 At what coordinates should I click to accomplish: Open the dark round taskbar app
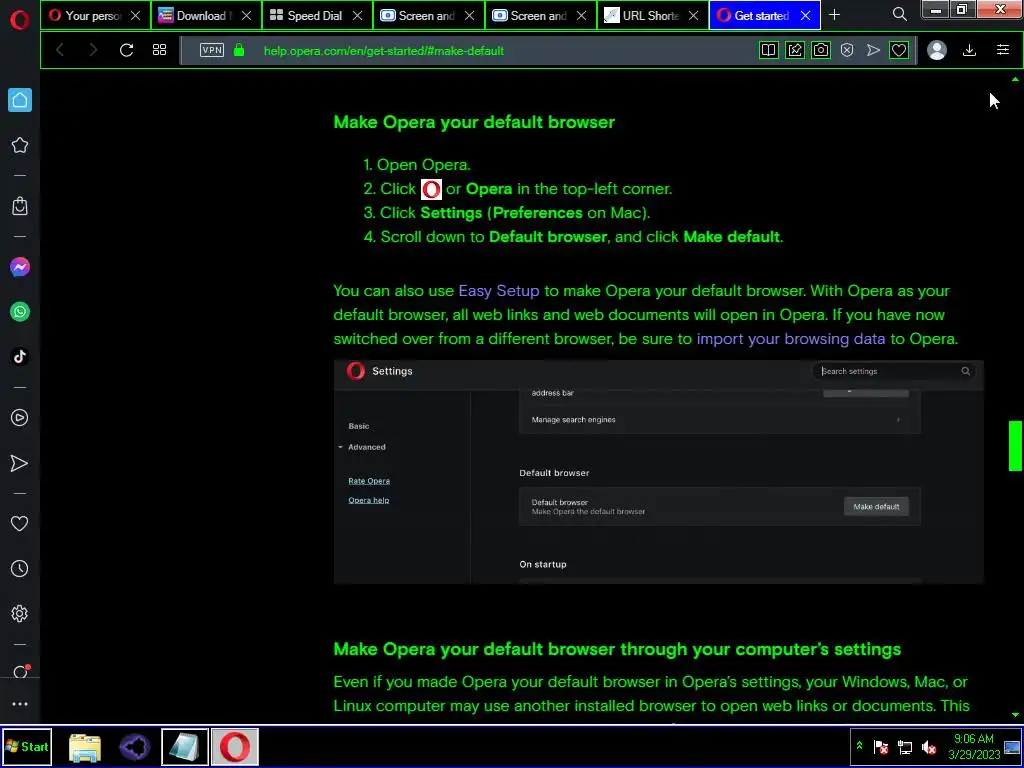[135, 747]
